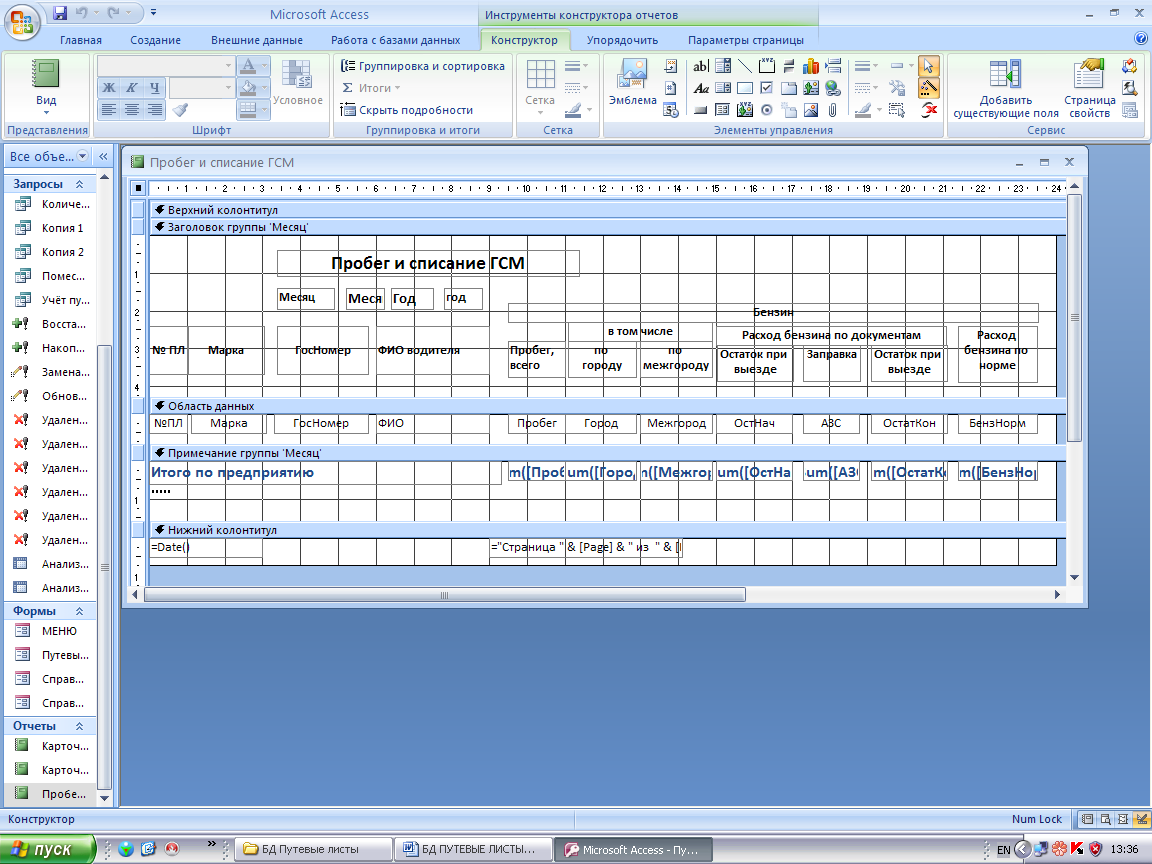Open the Главная tab
Screen dimensions: 1152x864
point(81,40)
